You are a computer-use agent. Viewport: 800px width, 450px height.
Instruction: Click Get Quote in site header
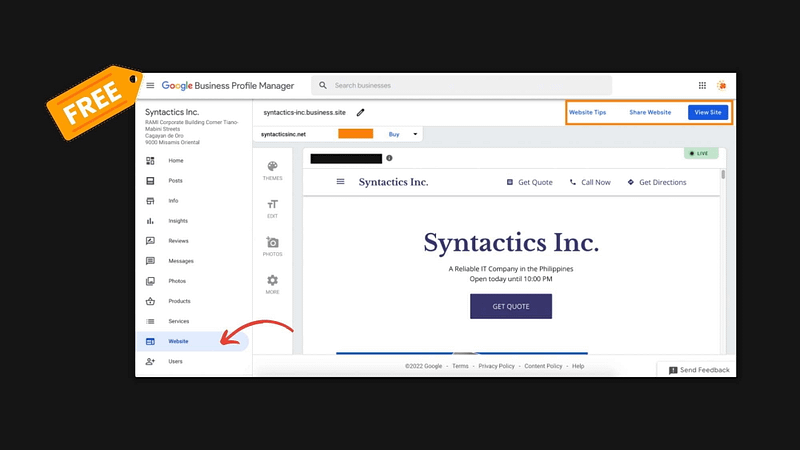(530, 182)
